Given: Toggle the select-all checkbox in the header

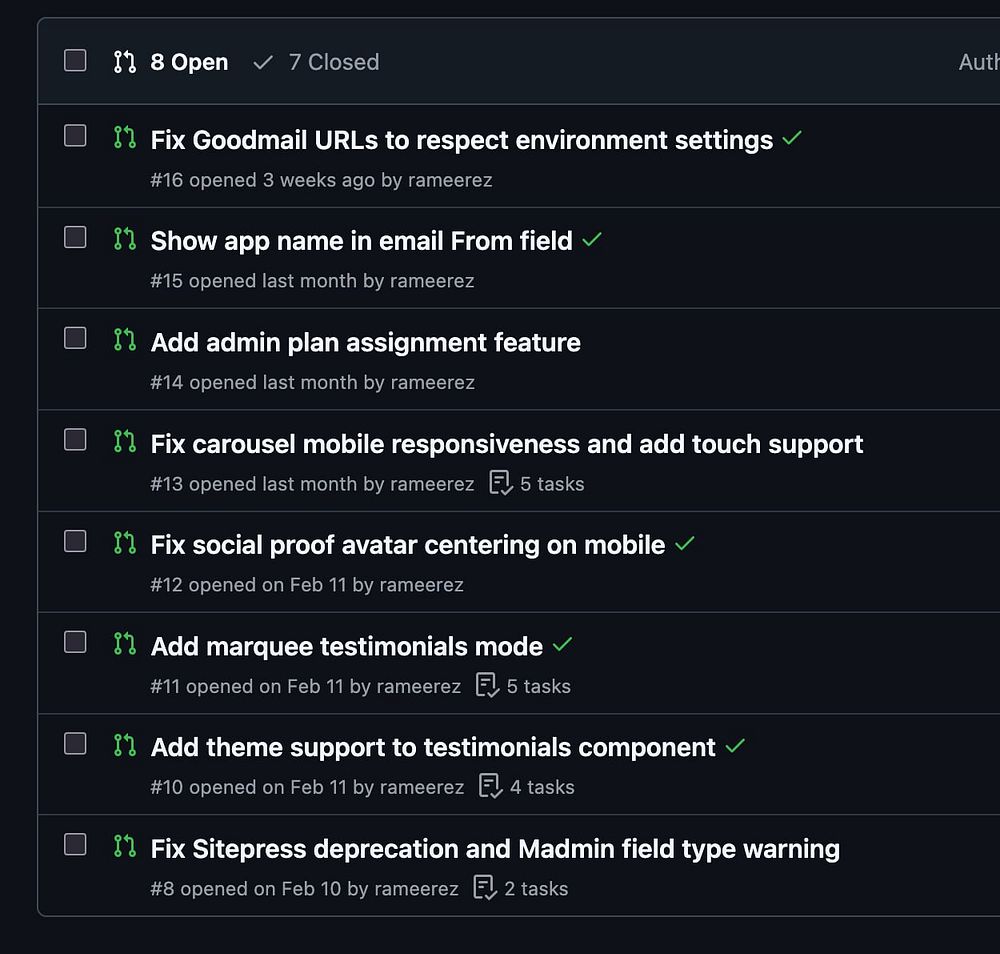Looking at the screenshot, I should click(x=75, y=61).
